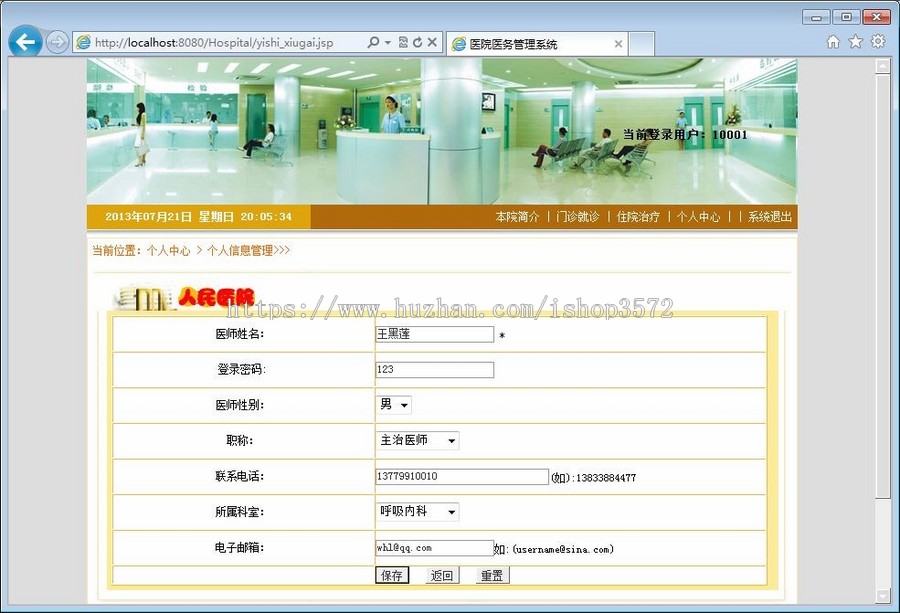Click the 当前登录用户: 10001 text
This screenshot has width=900, height=613.
click(x=685, y=135)
